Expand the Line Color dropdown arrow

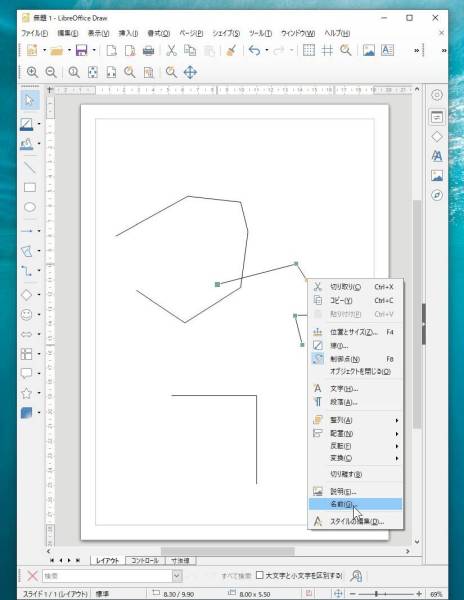pyautogui.click(x=39, y=124)
